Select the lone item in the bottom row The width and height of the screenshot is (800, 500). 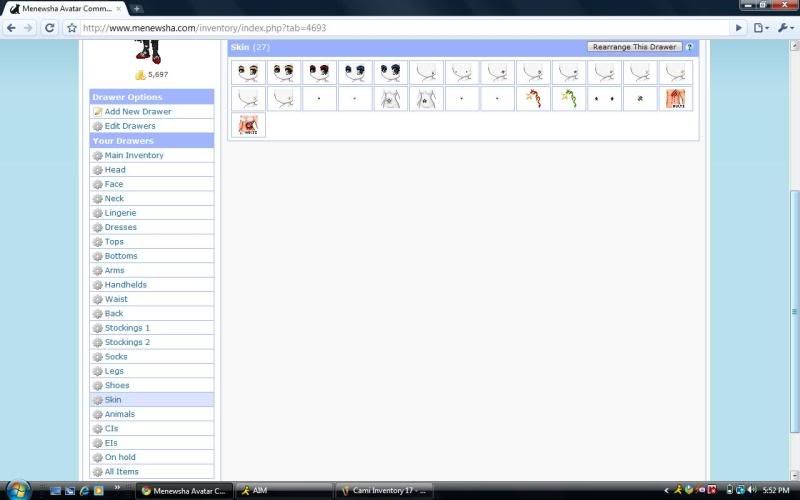point(248,125)
